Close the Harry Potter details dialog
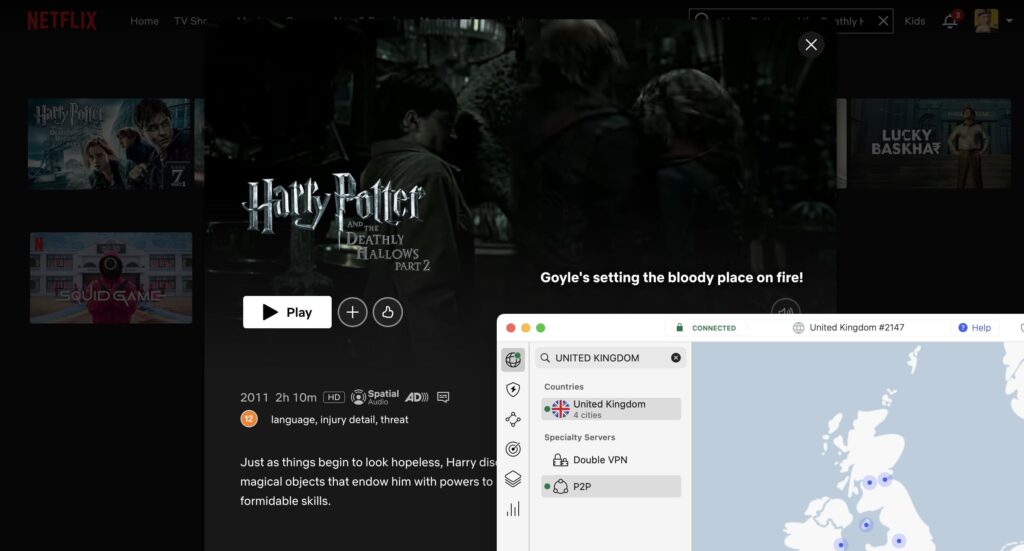The image size is (1024, 551). pos(811,44)
